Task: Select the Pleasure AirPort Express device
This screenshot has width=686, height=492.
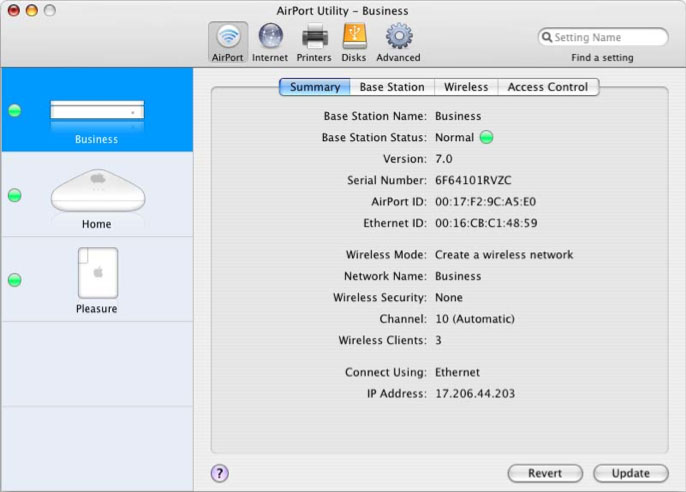Action: tap(97, 279)
